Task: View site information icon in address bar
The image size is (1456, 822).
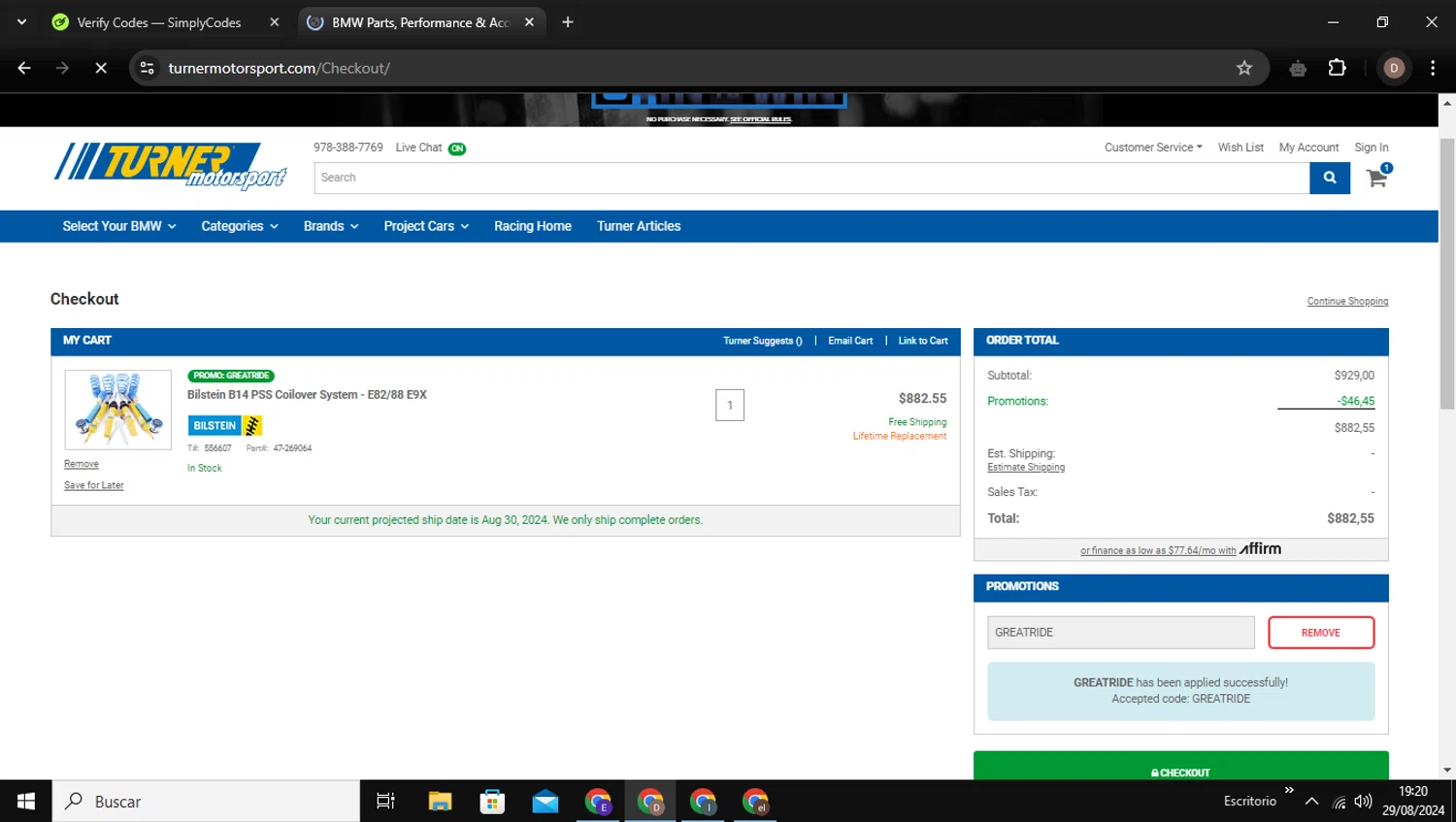Action: [148, 68]
